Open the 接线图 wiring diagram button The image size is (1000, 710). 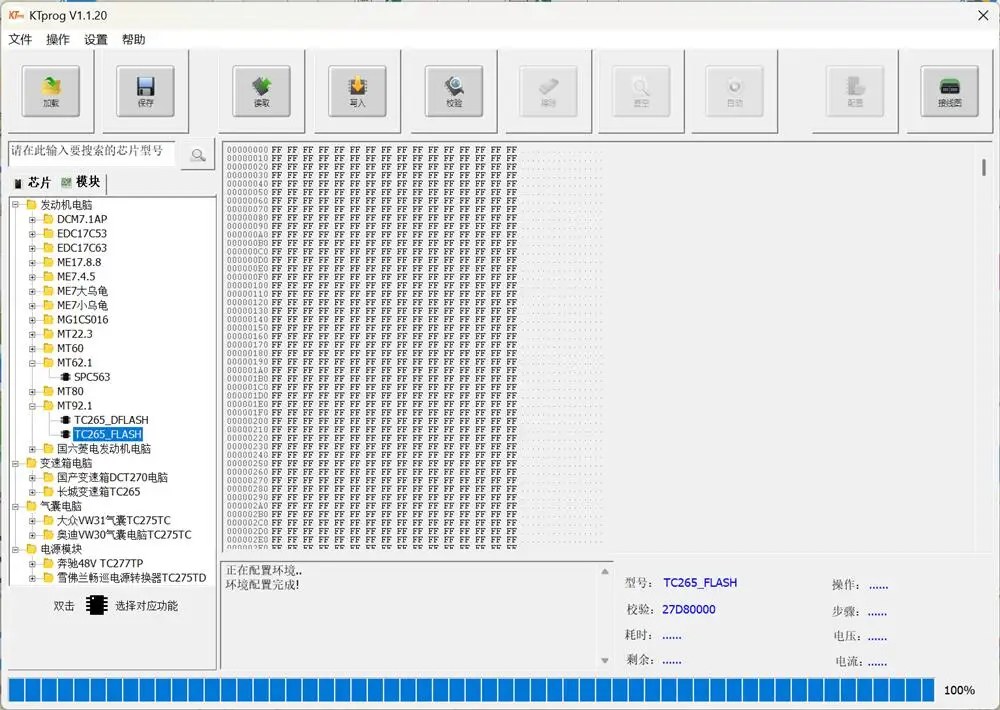[949, 91]
